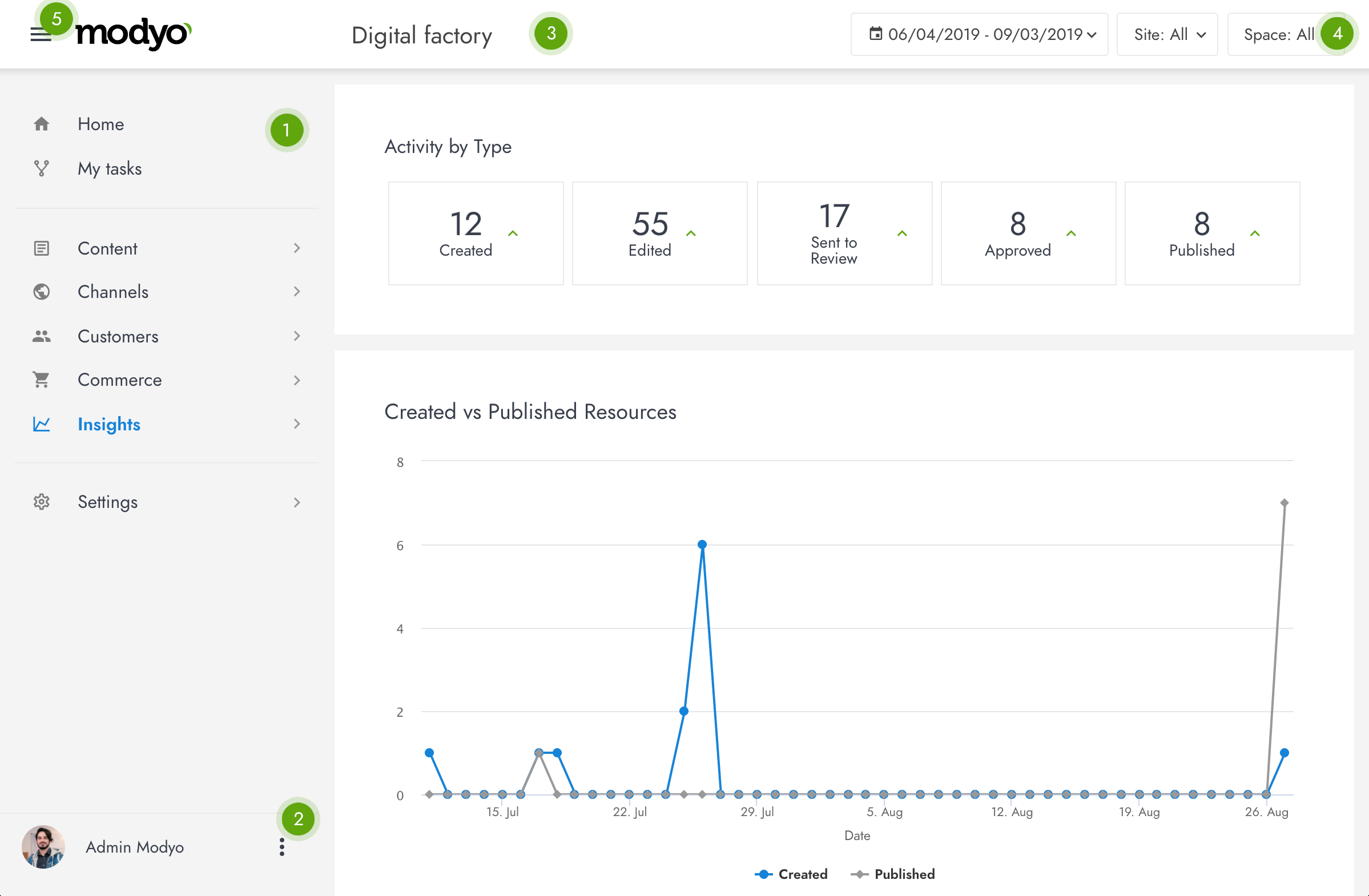Click the Settings gear icon
The image size is (1369, 896).
tap(40, 501)
